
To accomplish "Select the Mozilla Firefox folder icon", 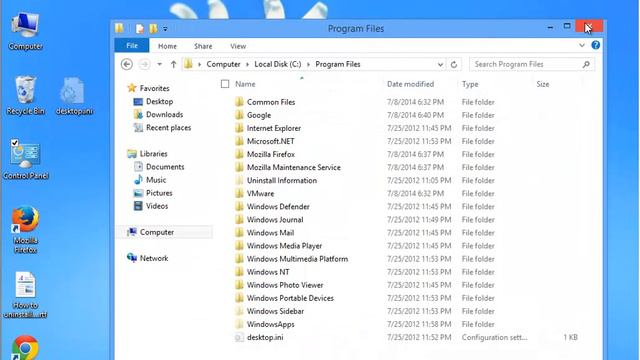I will 240,154.
